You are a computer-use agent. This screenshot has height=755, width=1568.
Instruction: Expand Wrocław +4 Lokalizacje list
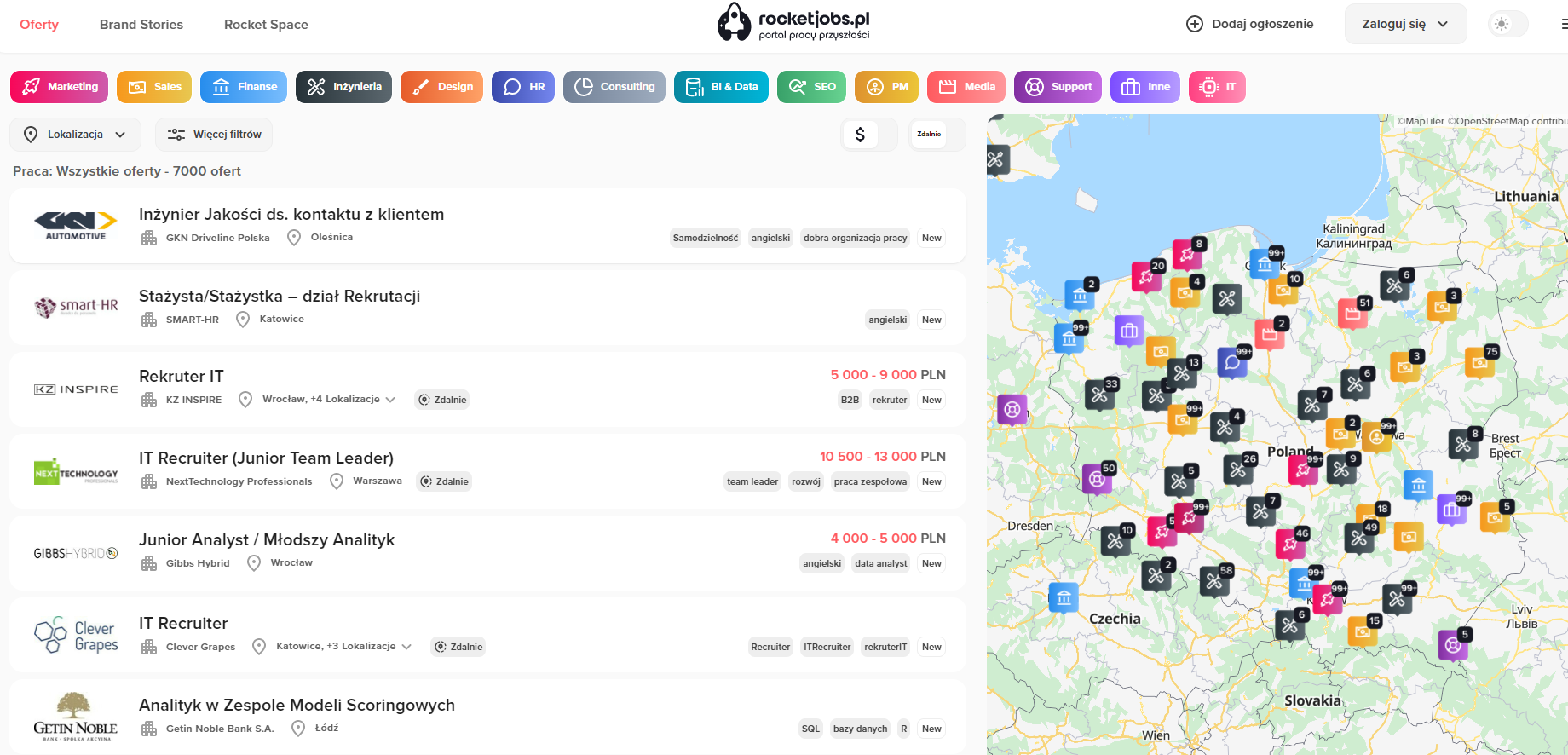[x=329, y=399]
